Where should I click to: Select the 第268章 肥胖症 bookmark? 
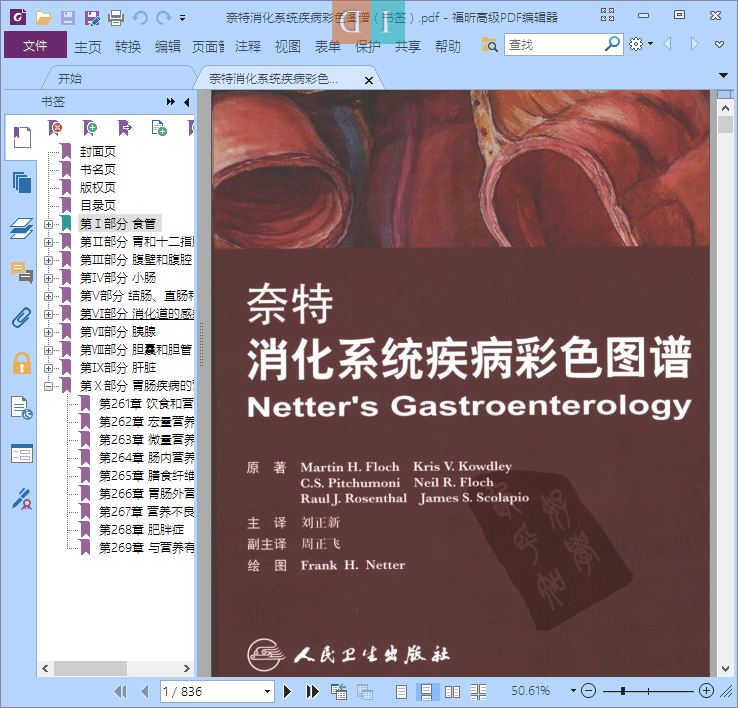coord(141,530)
